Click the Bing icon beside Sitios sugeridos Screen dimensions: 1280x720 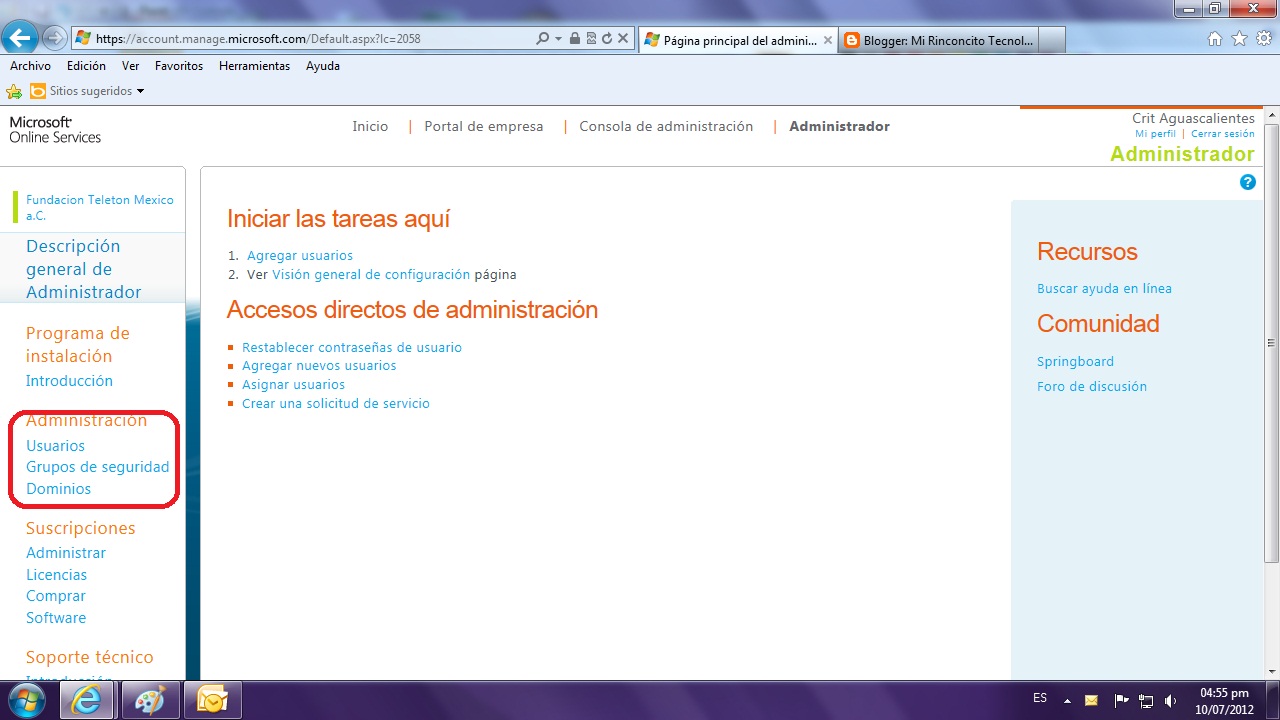[38, 91]
